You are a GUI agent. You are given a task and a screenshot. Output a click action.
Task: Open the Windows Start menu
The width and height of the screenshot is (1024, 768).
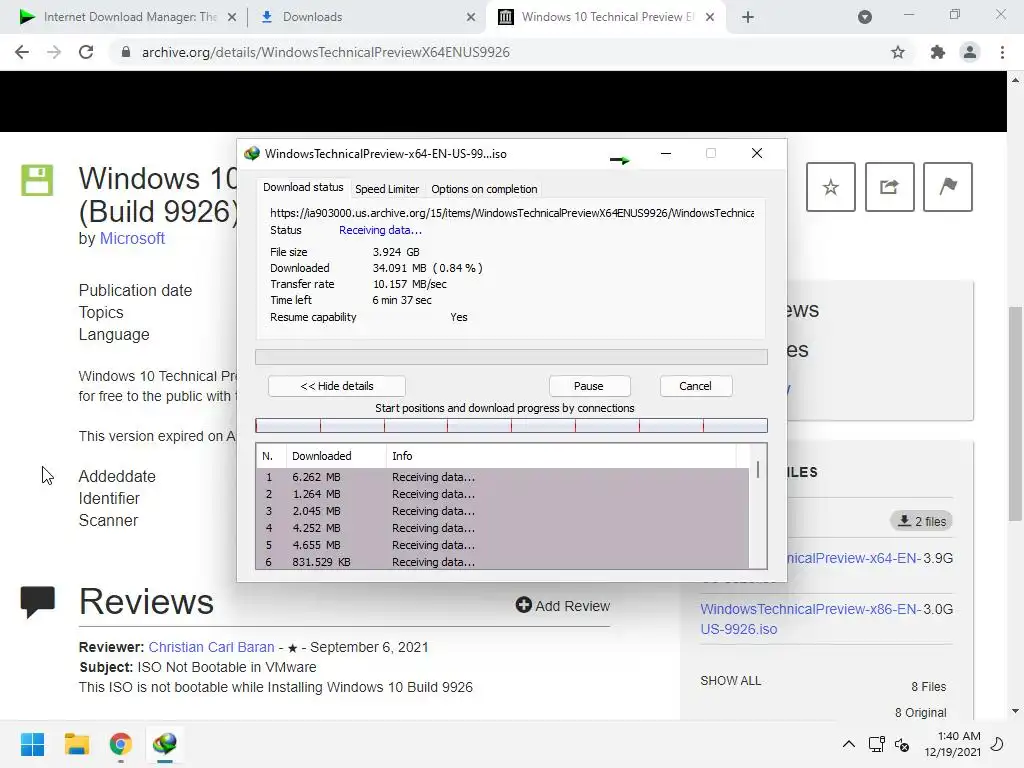point(33,744)
